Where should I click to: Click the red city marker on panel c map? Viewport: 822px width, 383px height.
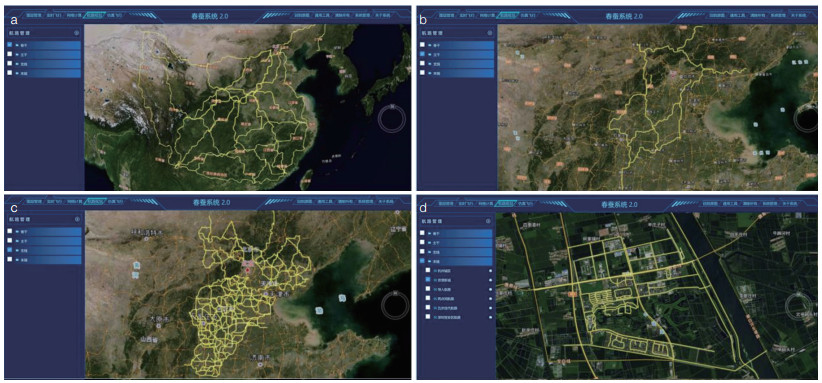[x=247, y=269]
